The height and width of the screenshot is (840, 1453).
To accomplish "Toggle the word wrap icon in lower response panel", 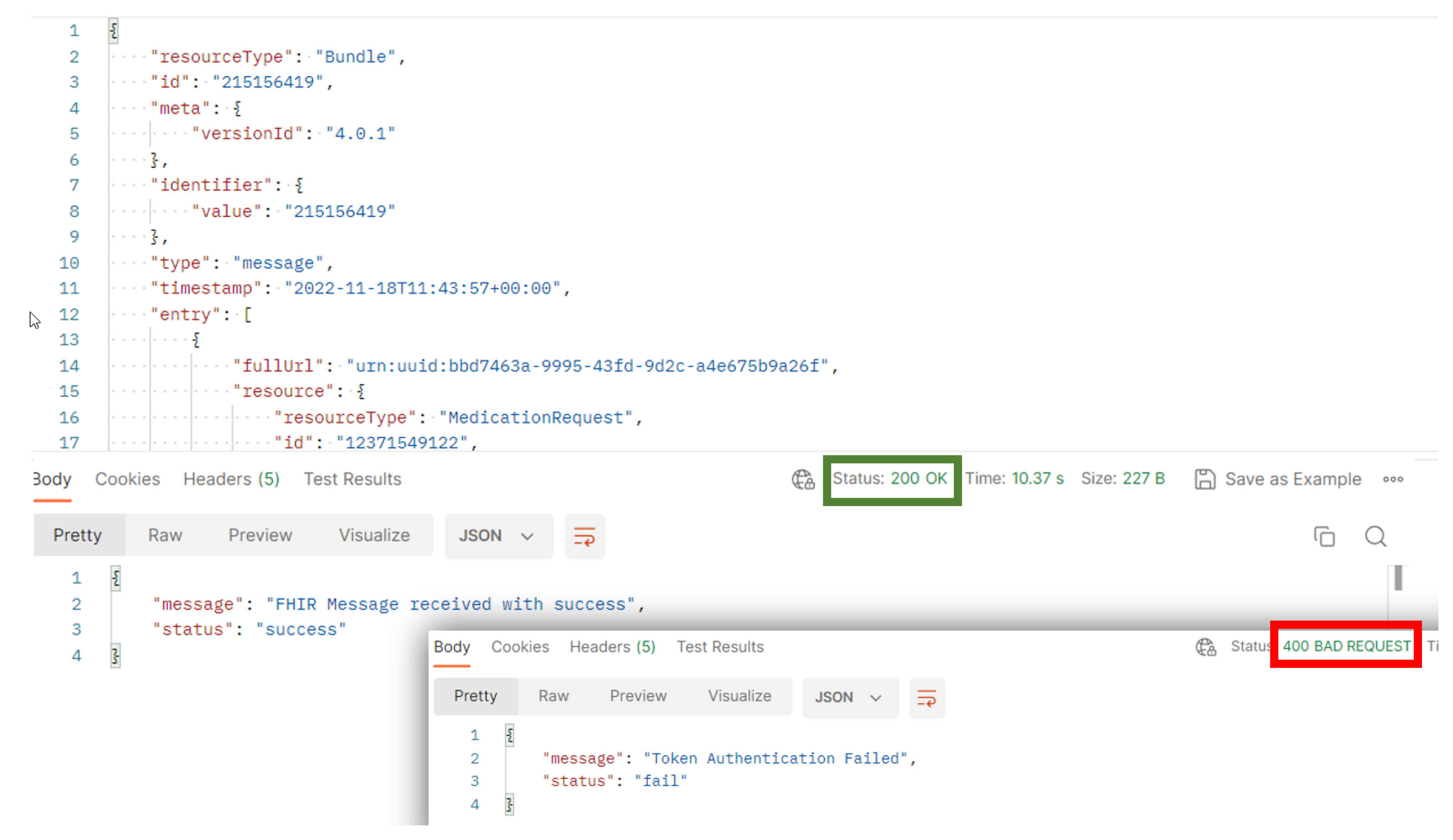I will point(927,698).
